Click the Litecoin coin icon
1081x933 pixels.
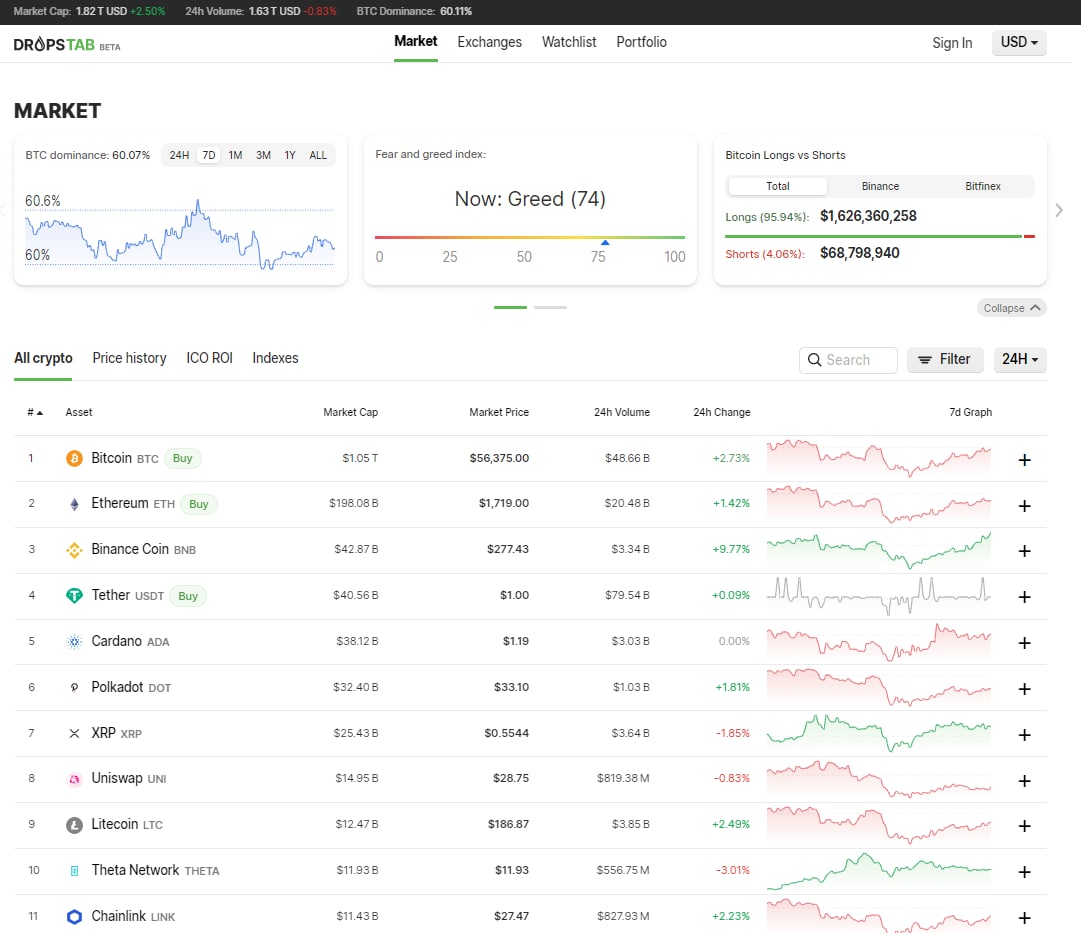[x=74, y=825]
